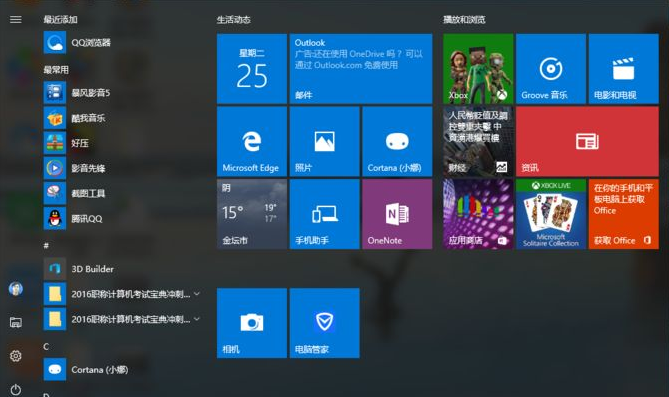Click the 播放和浏览 group title
This screenshot has height=397, width=669.
[x=464, y=20]
